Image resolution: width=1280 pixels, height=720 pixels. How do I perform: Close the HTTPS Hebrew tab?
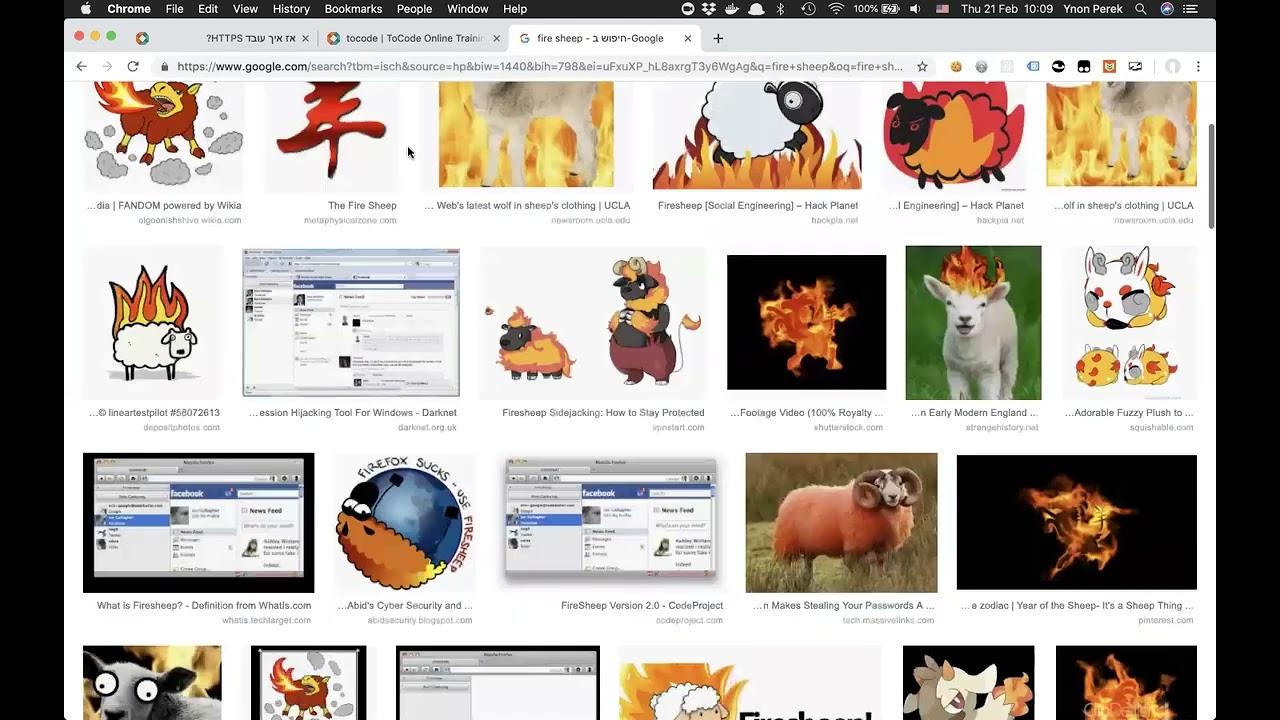pyautogui.click(x=305, y=38)
